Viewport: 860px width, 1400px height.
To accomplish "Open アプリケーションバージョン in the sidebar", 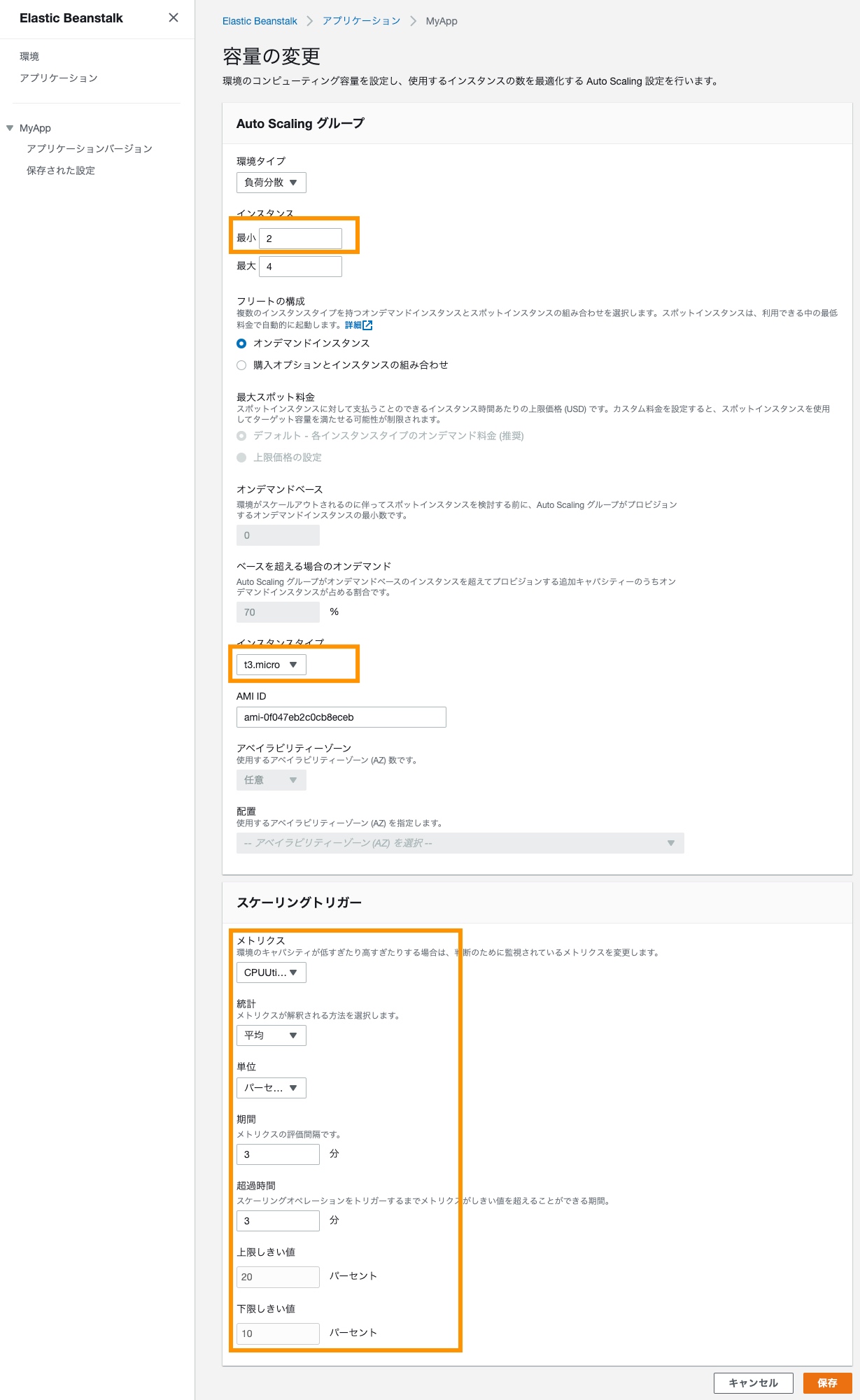I will (x=90, y=149).
